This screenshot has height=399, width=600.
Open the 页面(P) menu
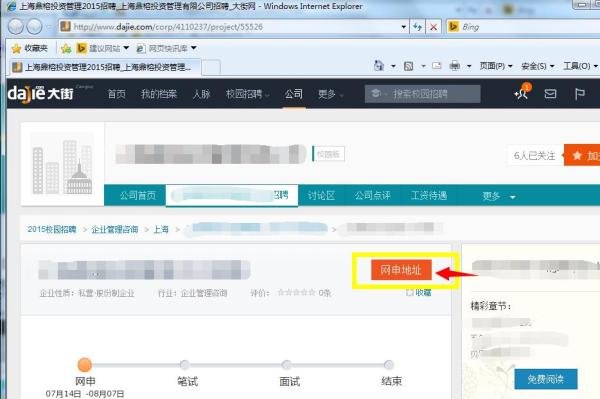496,66
